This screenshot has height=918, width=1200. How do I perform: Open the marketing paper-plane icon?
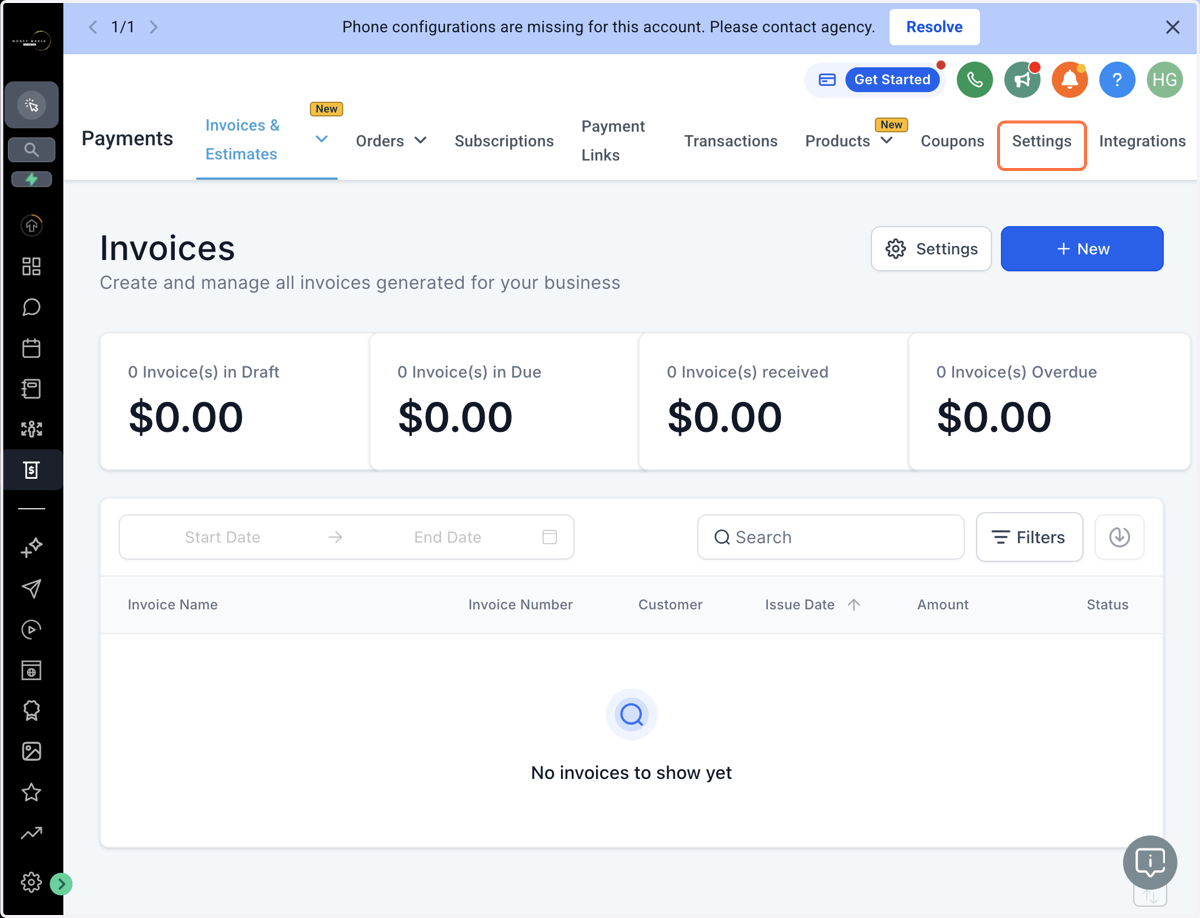point(31,588)
